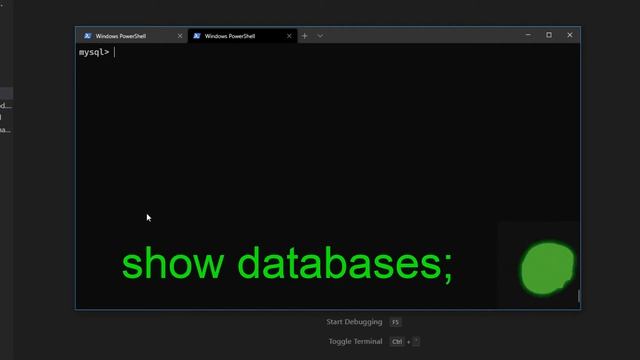Maximize the terminal window

coord(549,35)
